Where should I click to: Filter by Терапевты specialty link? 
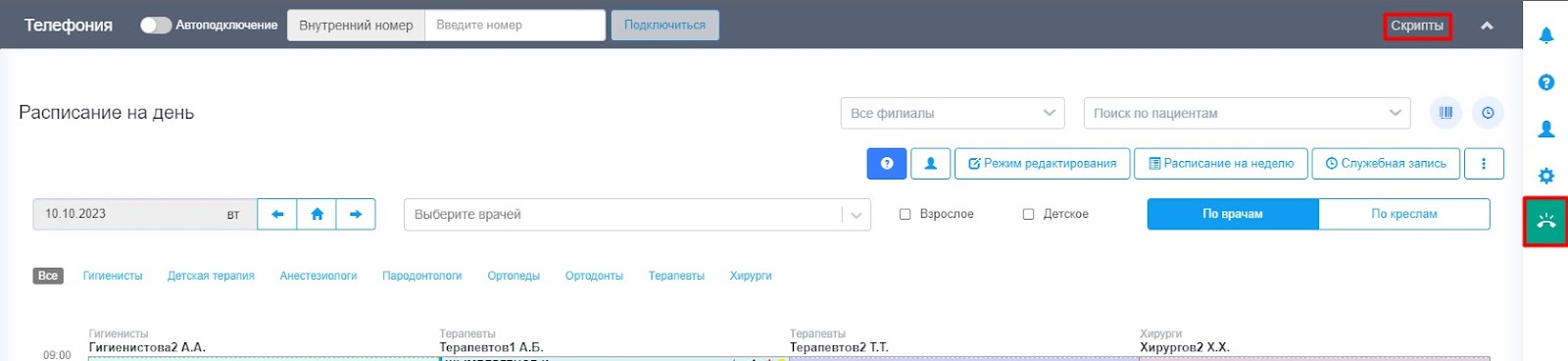[676, 276]
